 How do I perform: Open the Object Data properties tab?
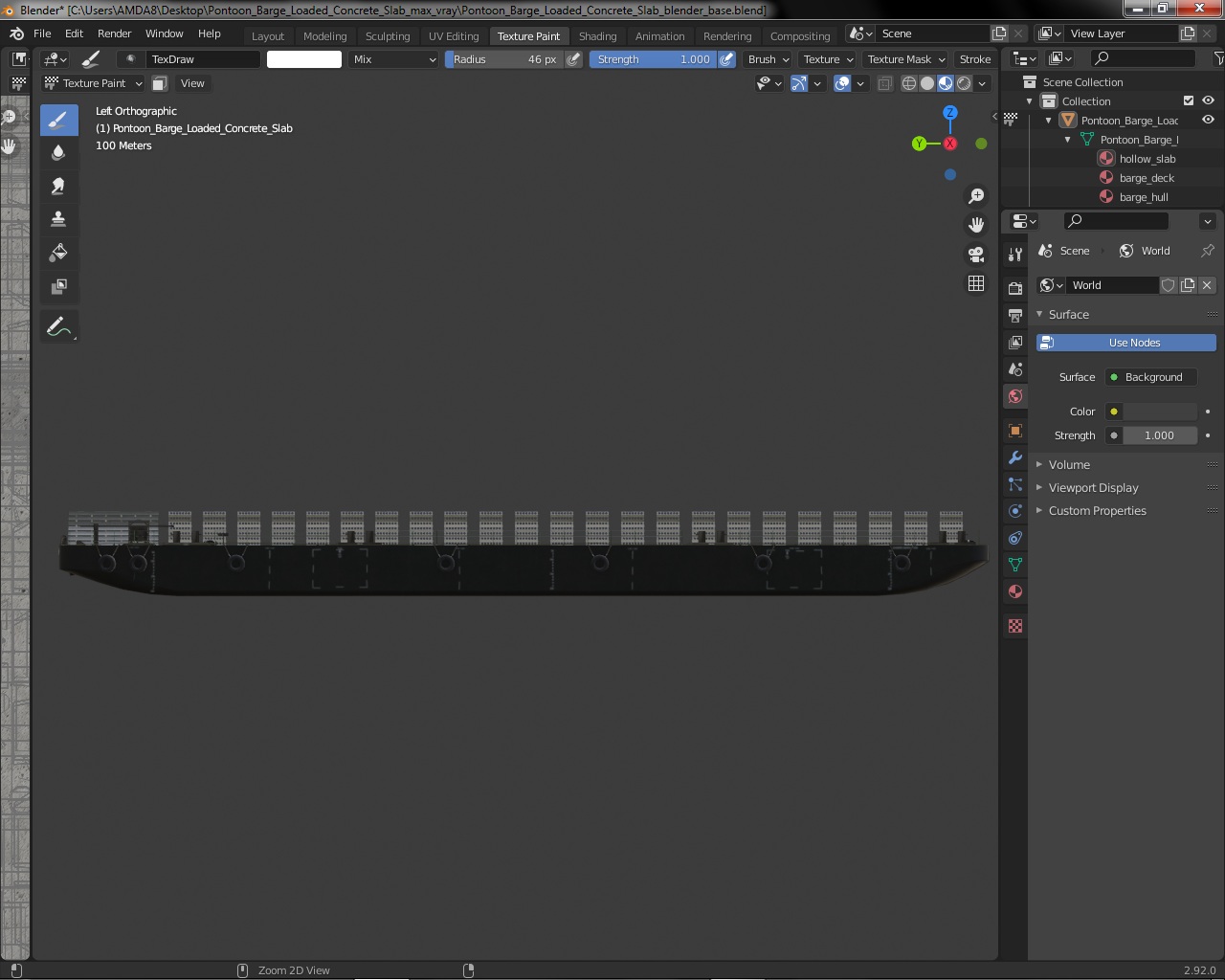[1015, 565]
